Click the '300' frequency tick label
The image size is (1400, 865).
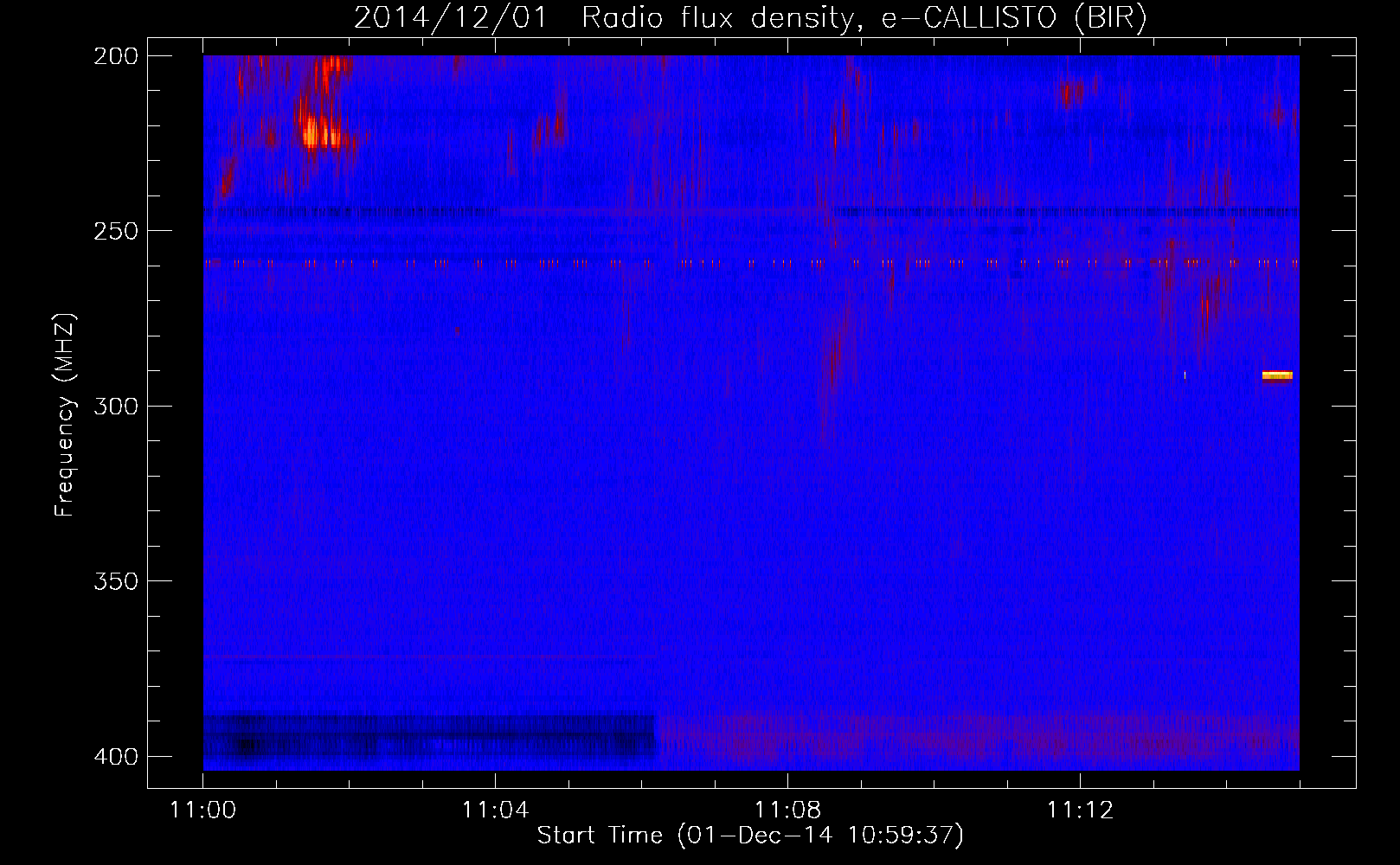[116, 406]
